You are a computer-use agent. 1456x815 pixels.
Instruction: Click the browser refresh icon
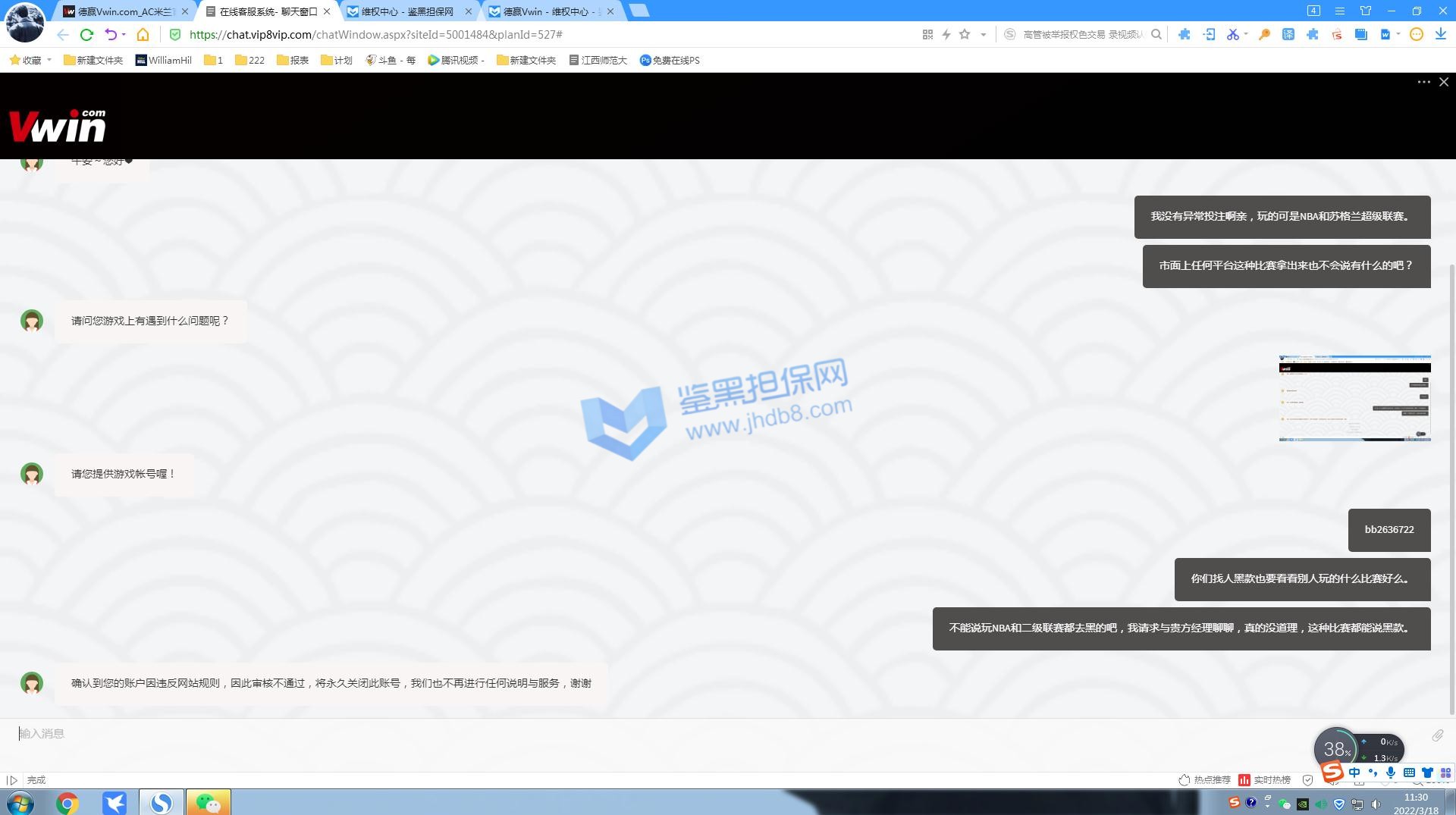coord(86,34)
